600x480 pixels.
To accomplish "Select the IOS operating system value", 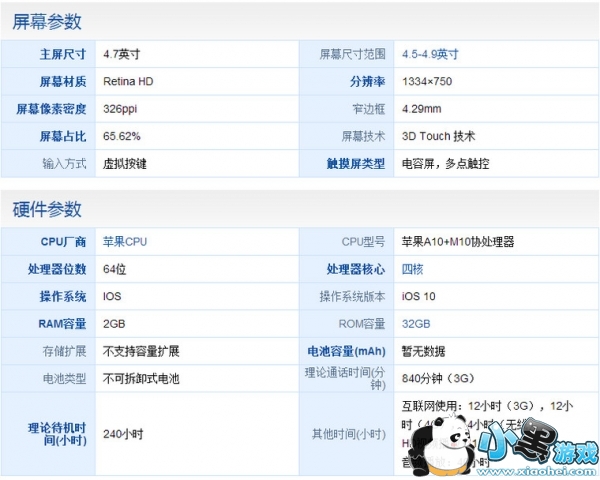I will 112,297.
